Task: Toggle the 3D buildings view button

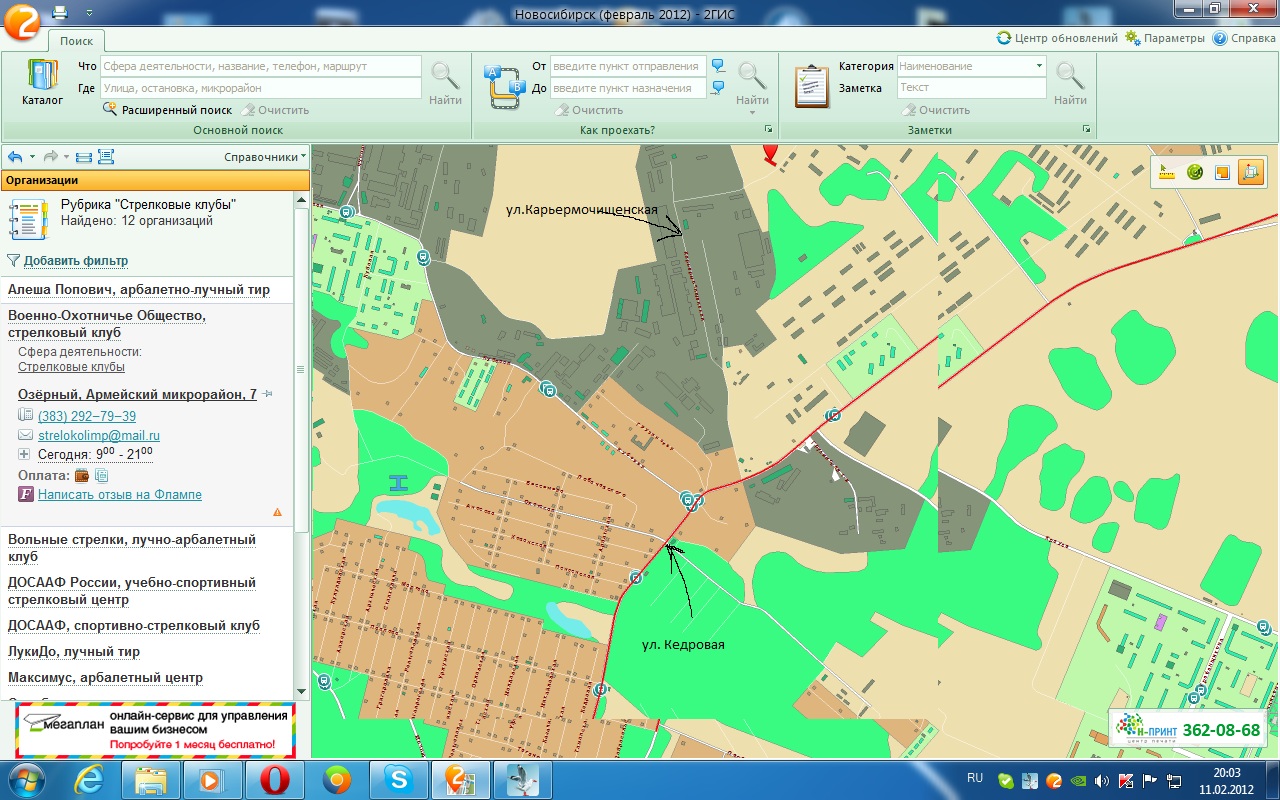Action: (x=1250, y=172)
